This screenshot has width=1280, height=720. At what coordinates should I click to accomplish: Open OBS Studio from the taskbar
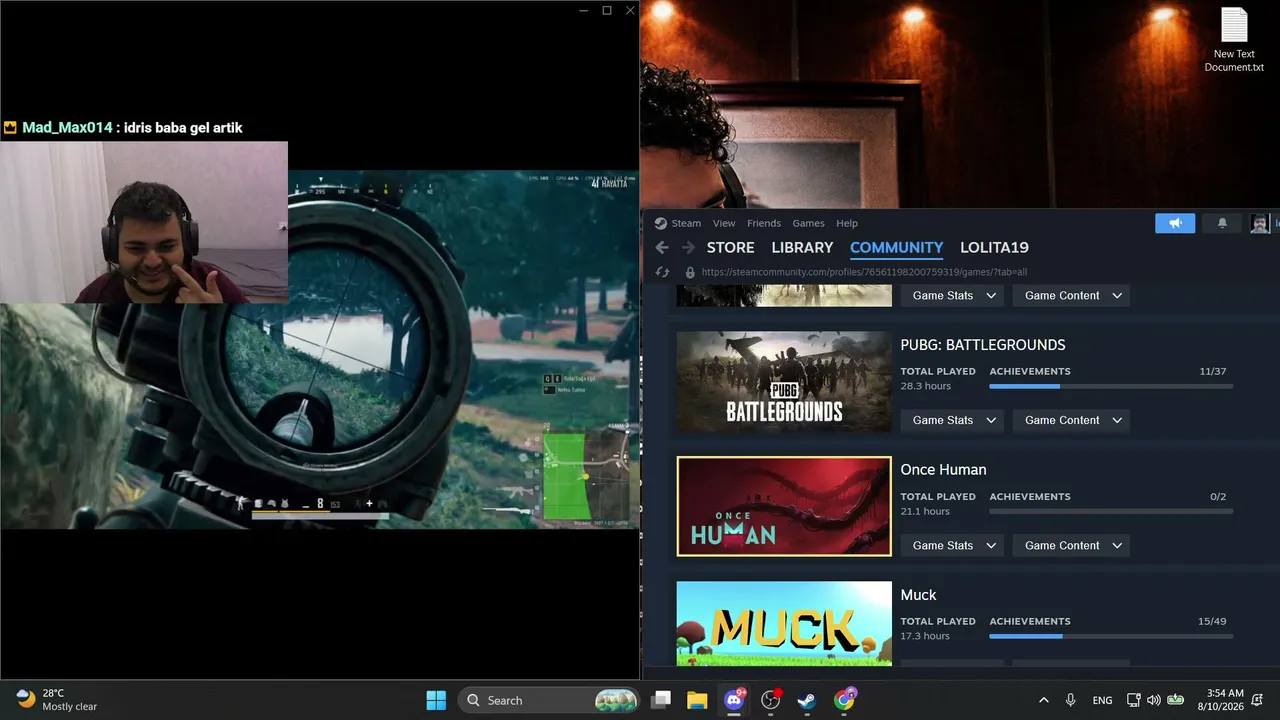pyautogui.click(x=770, y=700)
